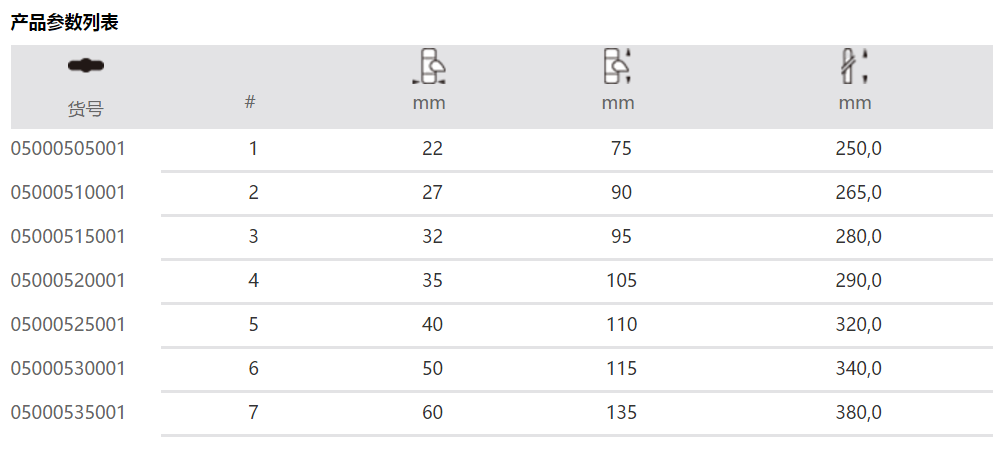
Task: Open article number 05000510001
Action: click(x=68, y=192)
